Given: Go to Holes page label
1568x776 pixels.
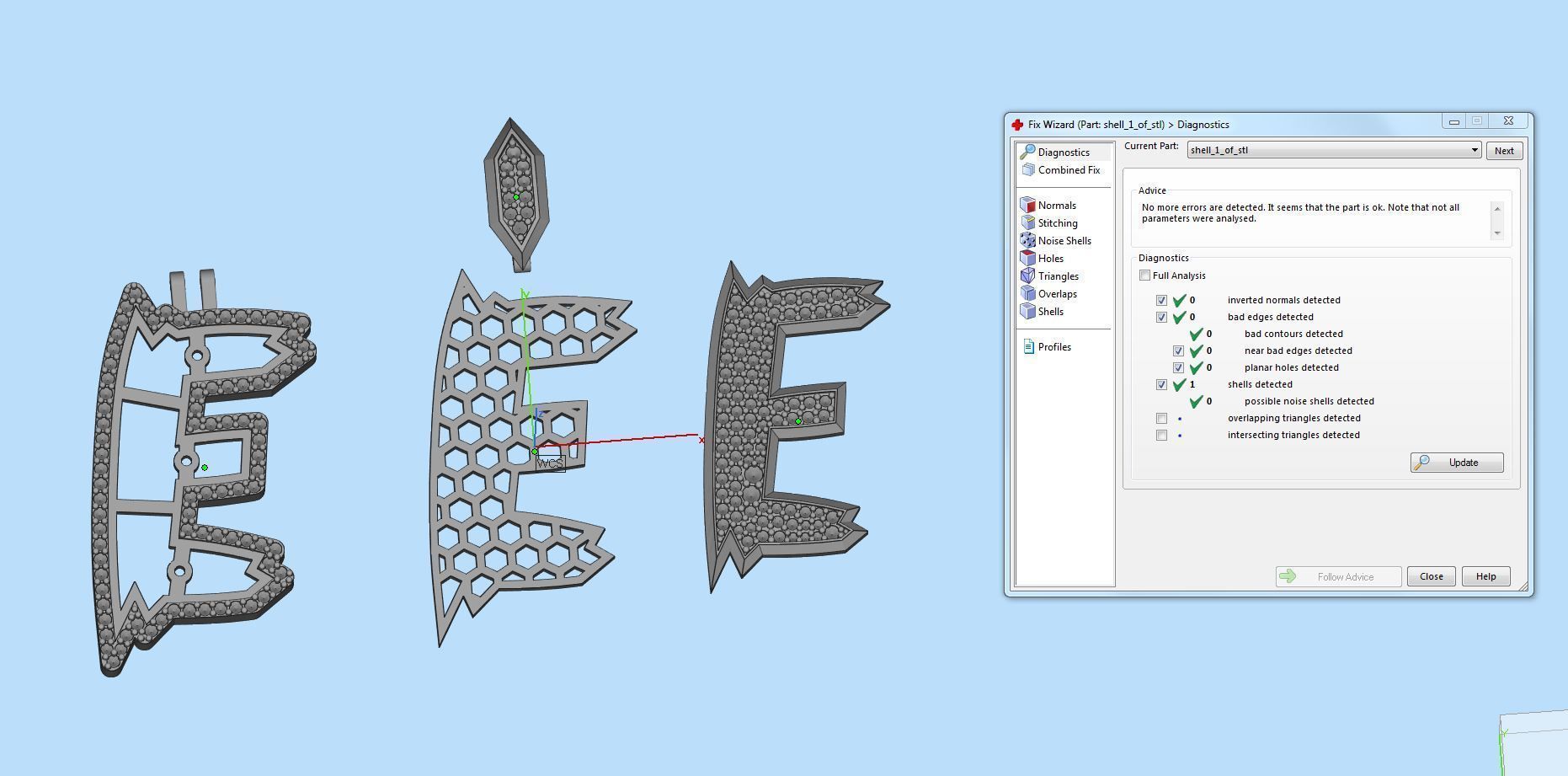Looking at the screenshot, I should [x=1050, y=259].
